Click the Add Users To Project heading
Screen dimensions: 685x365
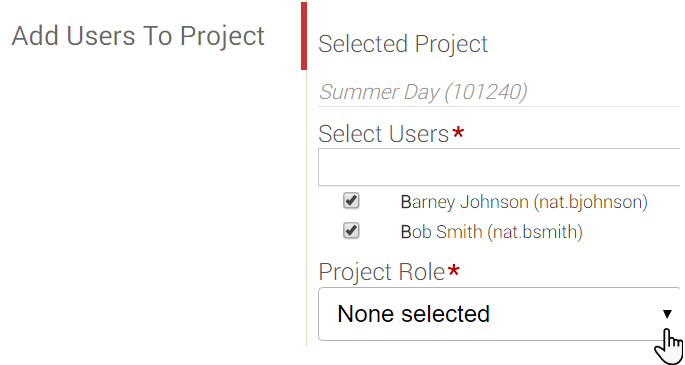click(x=138, y=36)
